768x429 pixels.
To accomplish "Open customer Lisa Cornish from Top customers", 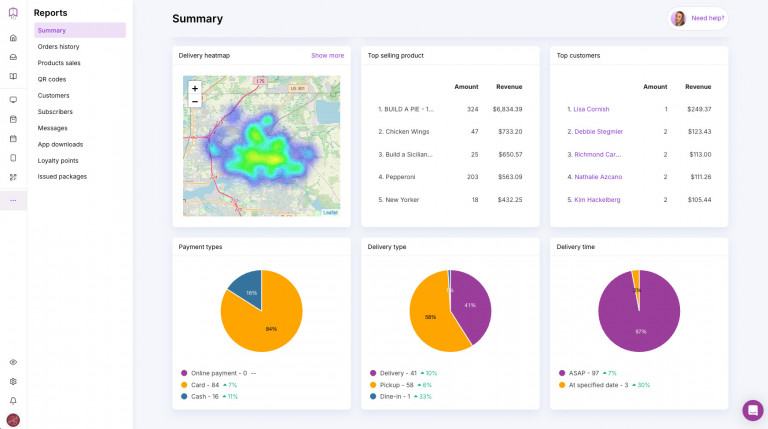I will (591, 109).
